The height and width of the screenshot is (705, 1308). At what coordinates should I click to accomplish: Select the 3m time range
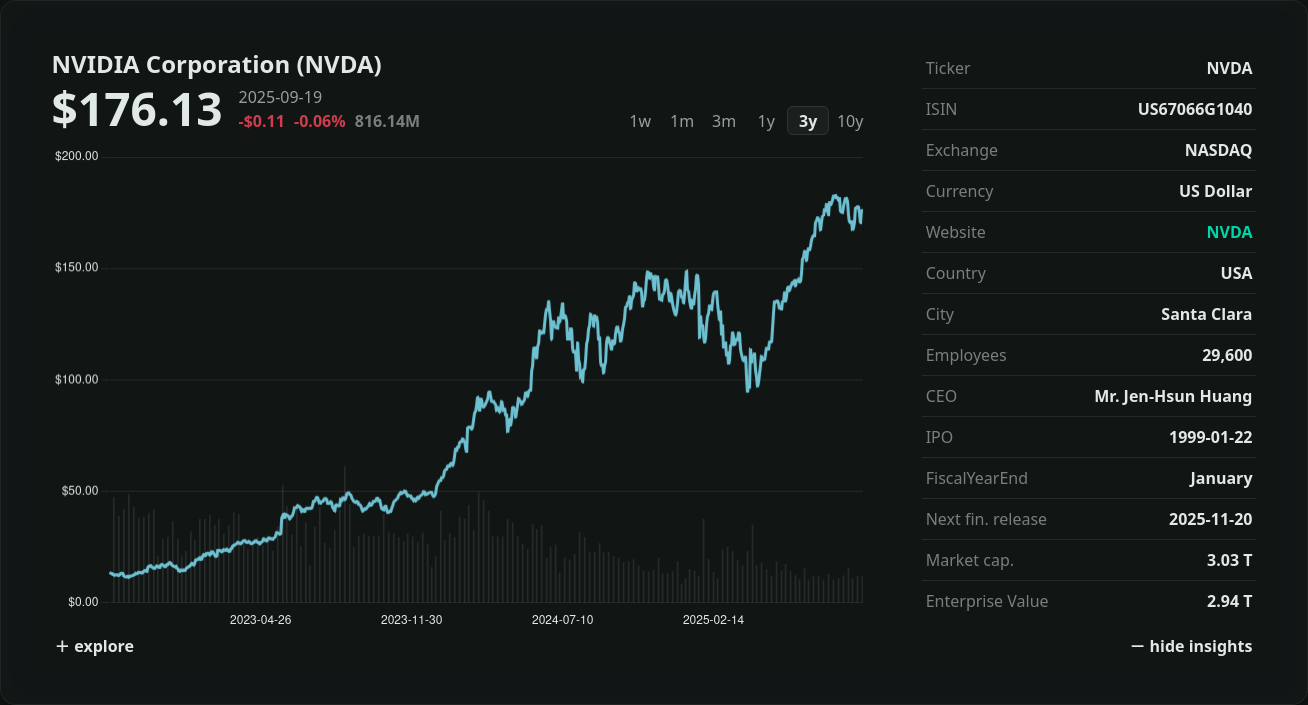pyautogui.click(x=724, y=121)
